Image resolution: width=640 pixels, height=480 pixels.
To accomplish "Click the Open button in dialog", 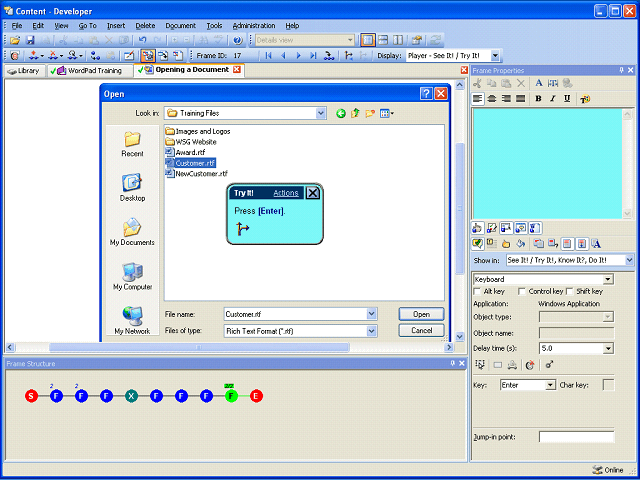I will pyautogui.click(x=421, y=314).
